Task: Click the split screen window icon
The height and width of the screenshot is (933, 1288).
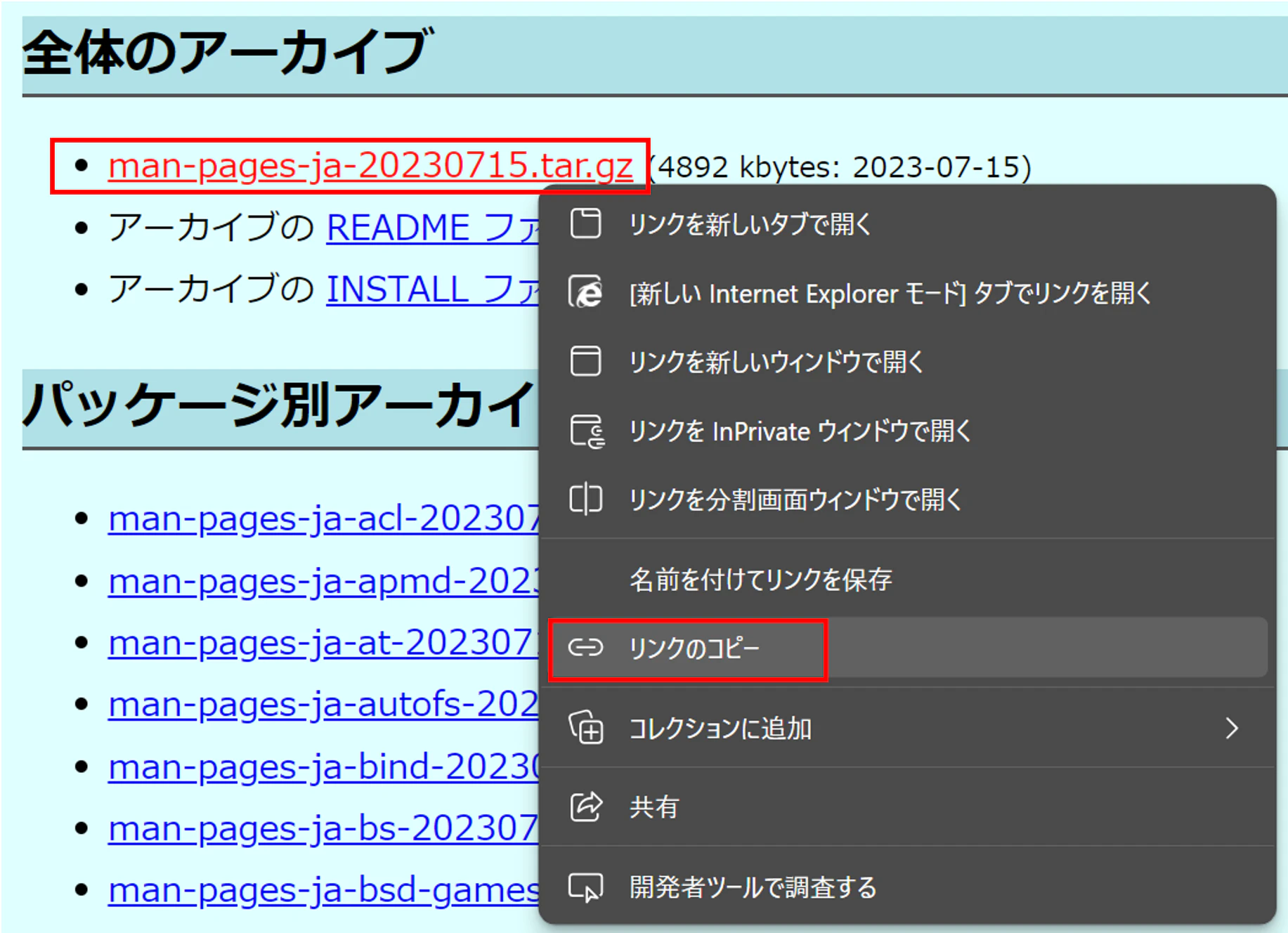Action: coord(585,500)
